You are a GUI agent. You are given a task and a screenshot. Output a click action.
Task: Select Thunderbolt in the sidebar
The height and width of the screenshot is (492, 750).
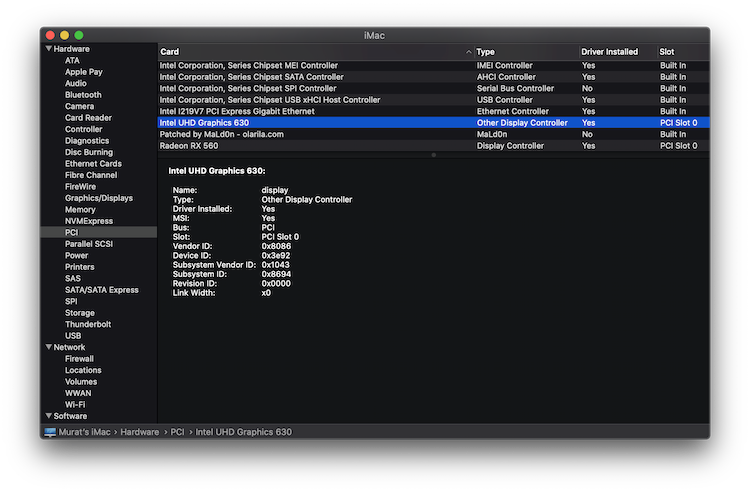point(88,324)
